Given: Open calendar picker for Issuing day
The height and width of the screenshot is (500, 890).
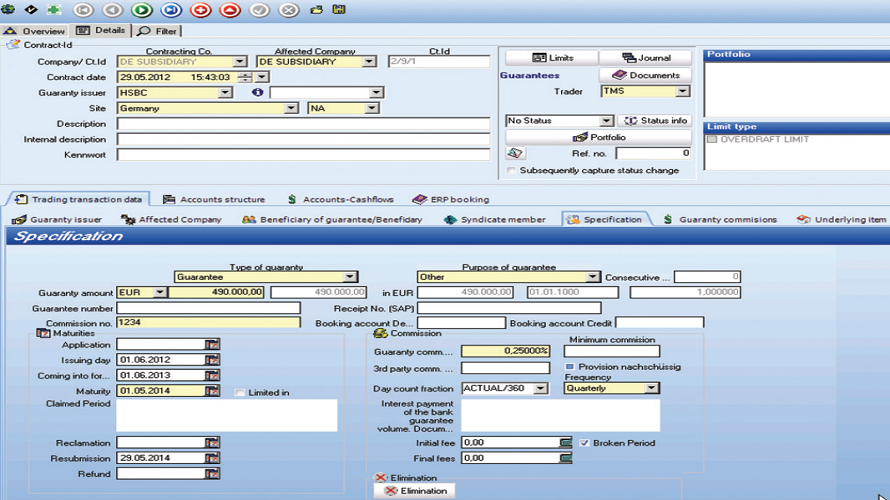Looking at the screenshot, I should coord(212,360).
